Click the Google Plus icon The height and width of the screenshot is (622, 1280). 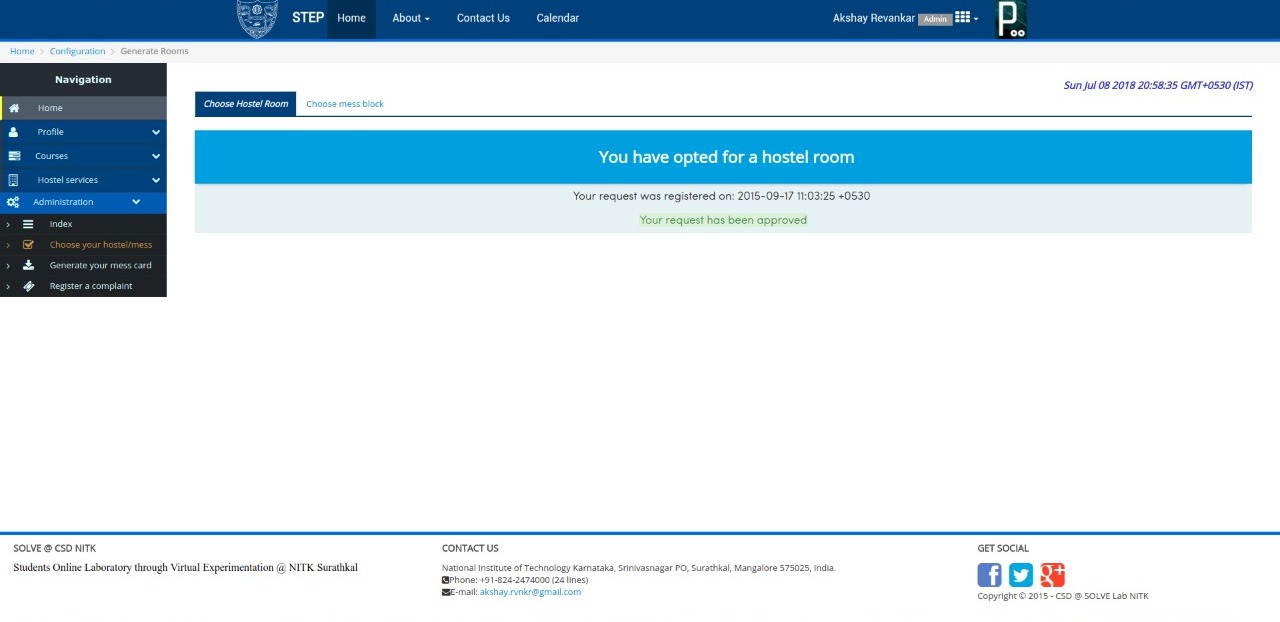(1052, 575)
